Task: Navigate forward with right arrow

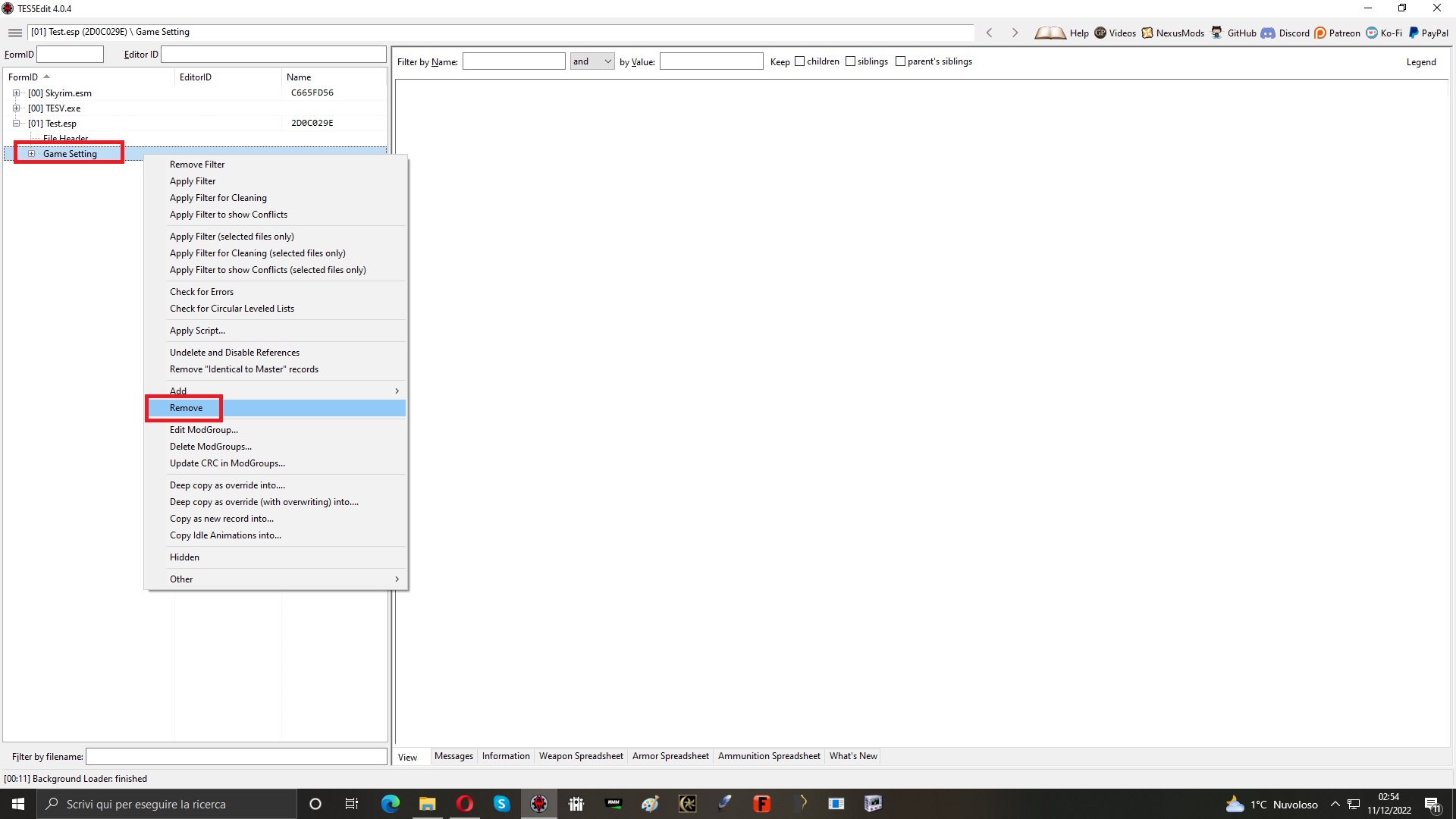Action: [x=1015, y=33]
